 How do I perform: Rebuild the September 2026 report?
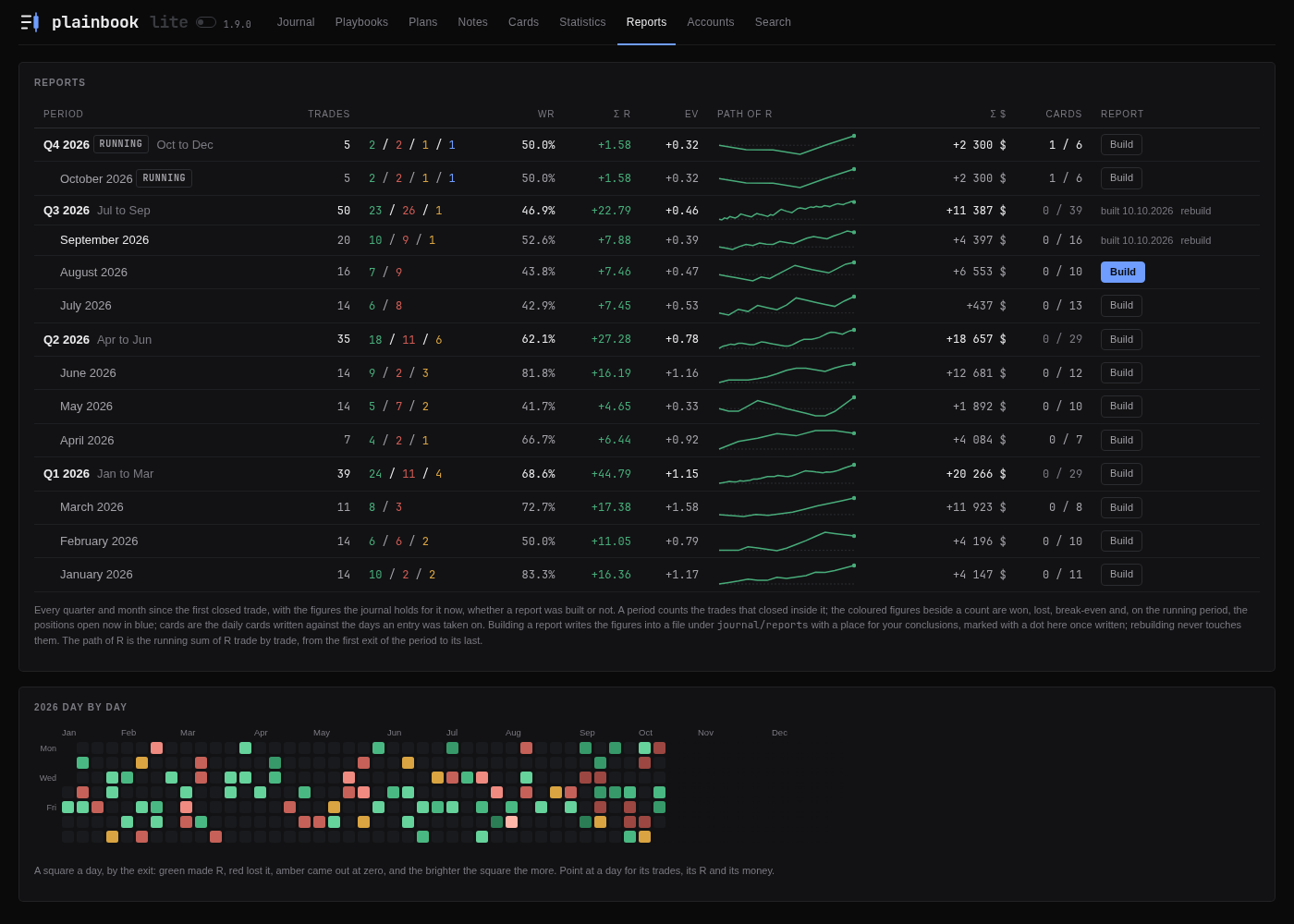(x=1195, y=240)
